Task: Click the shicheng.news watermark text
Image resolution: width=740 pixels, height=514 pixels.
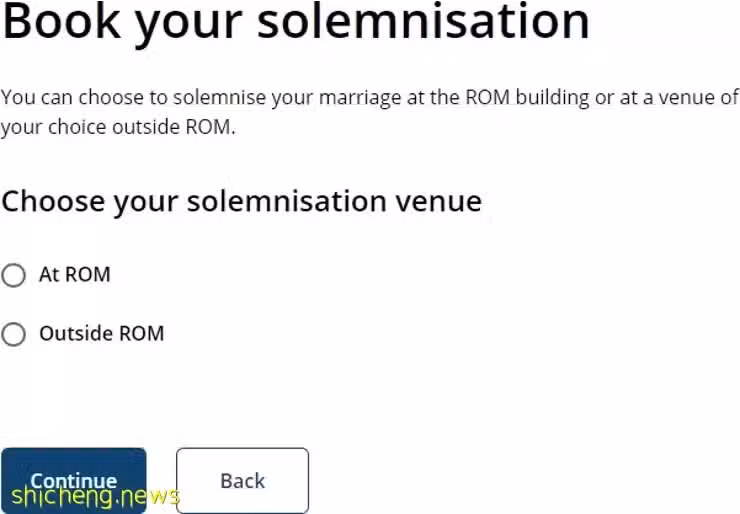Action: click(95, 497)
